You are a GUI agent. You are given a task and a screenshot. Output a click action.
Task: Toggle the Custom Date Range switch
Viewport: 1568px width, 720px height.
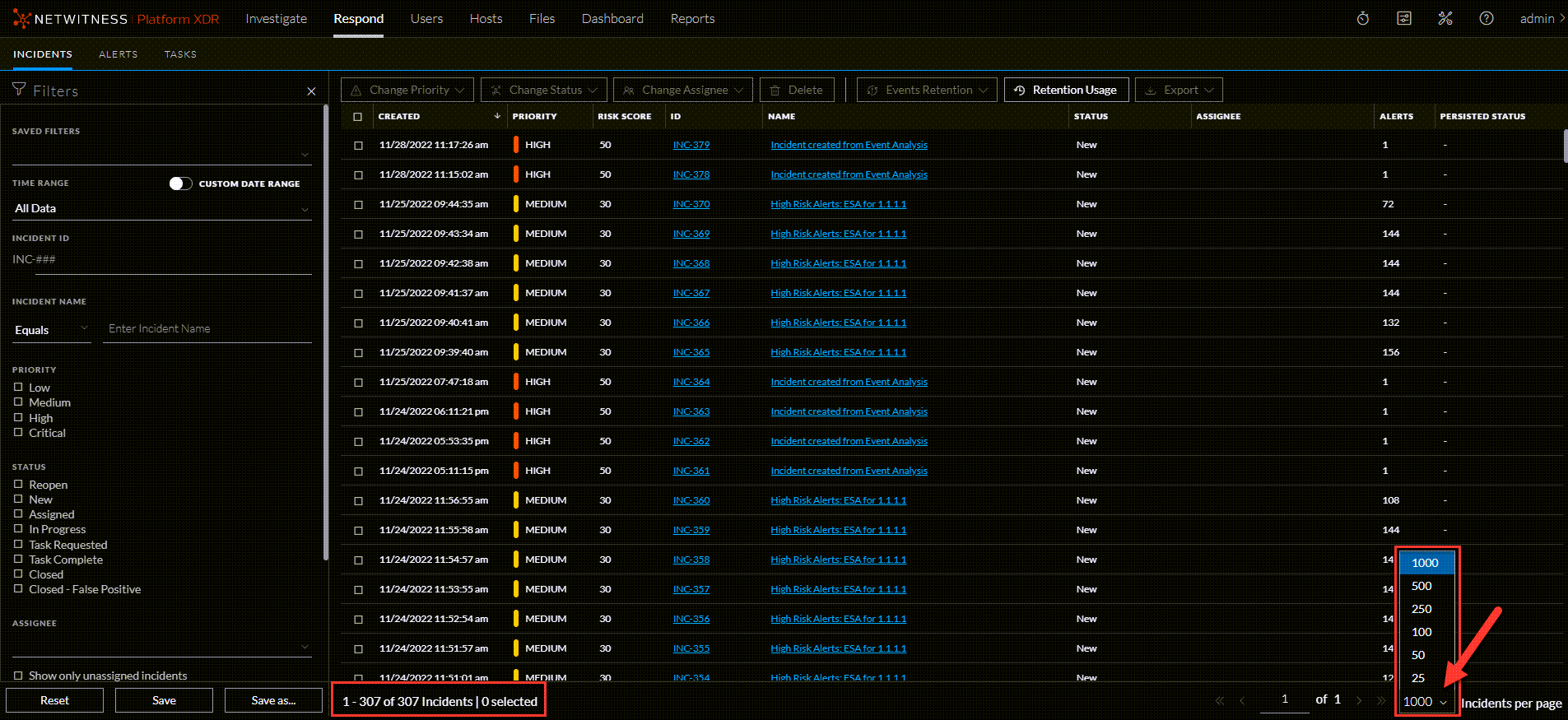[180, 183]
